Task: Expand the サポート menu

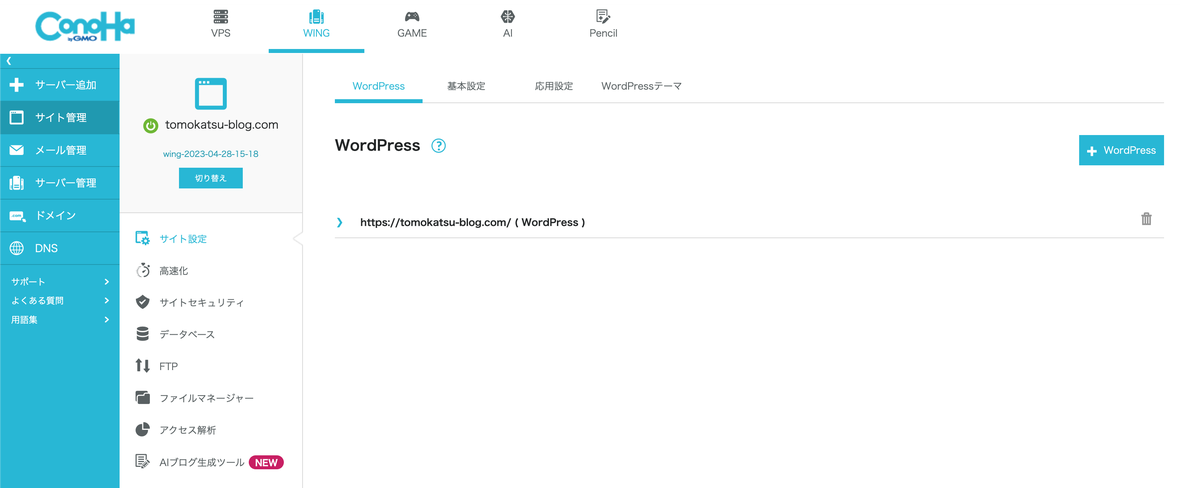Action: coord(59,281)
